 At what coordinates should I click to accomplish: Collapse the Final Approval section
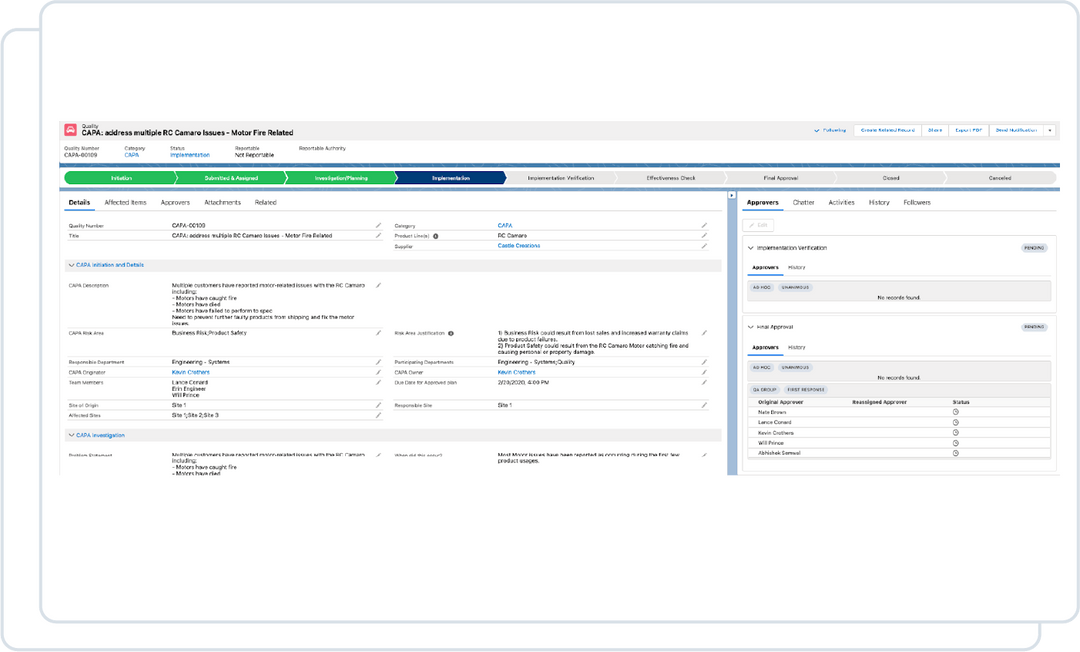click(x=750, y=326)
